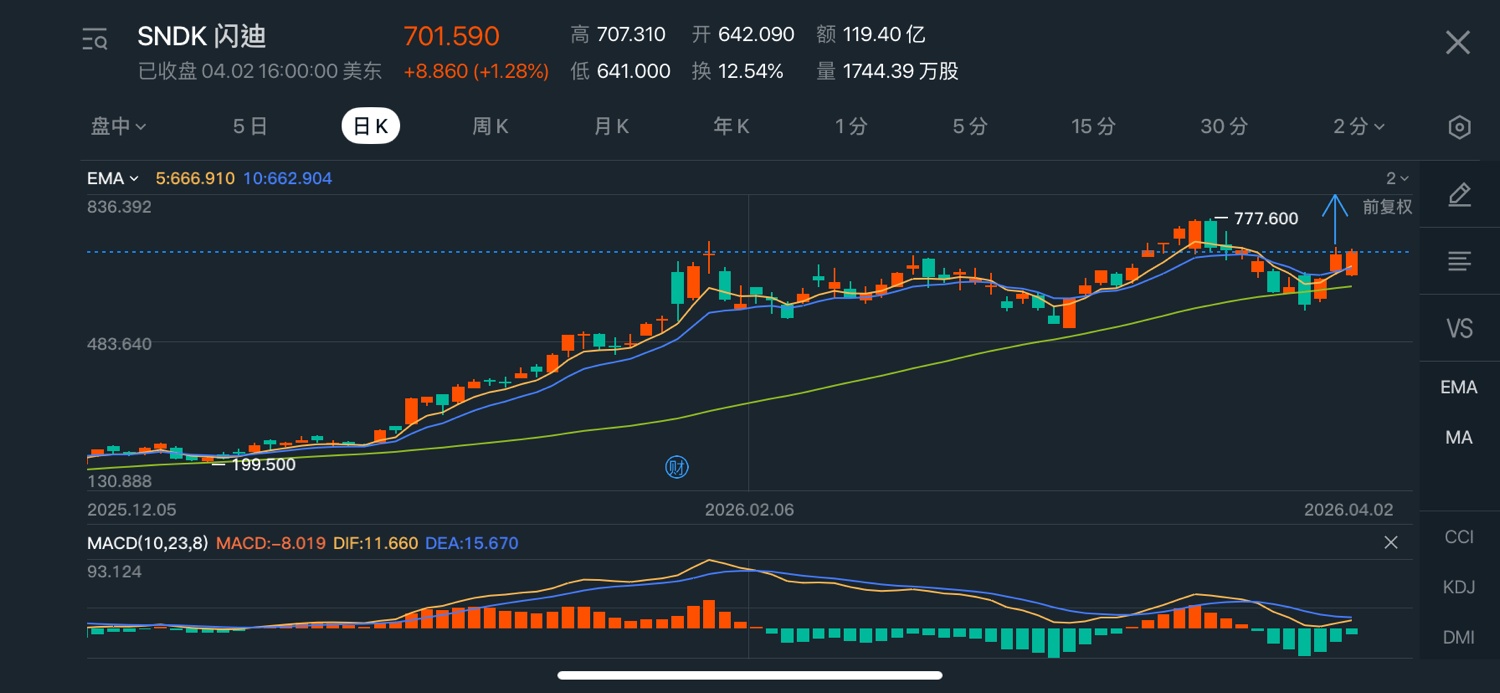Expand the 盘中 session dropdown
1500x693 pixels.
(119, 126)
